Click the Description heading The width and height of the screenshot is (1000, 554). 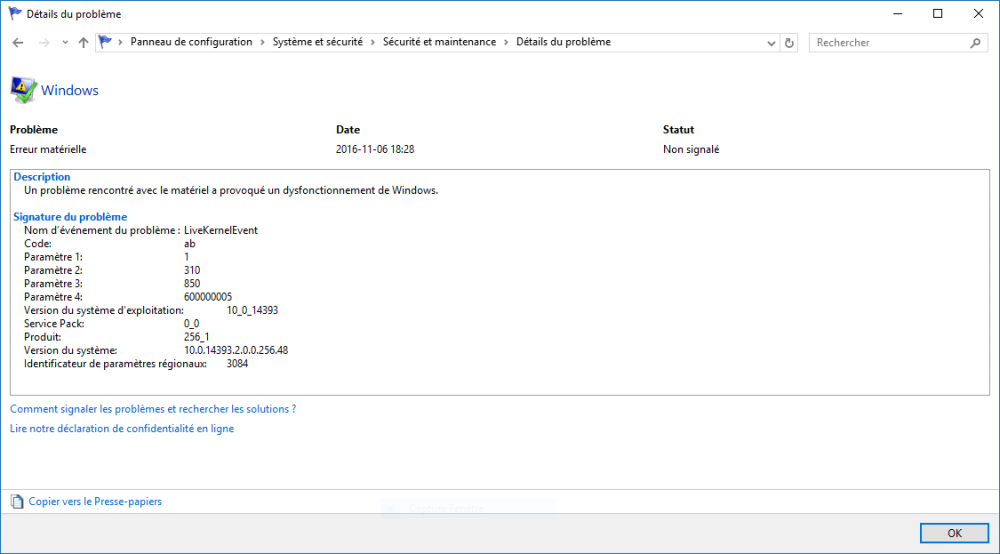click(x=42, y=177)
